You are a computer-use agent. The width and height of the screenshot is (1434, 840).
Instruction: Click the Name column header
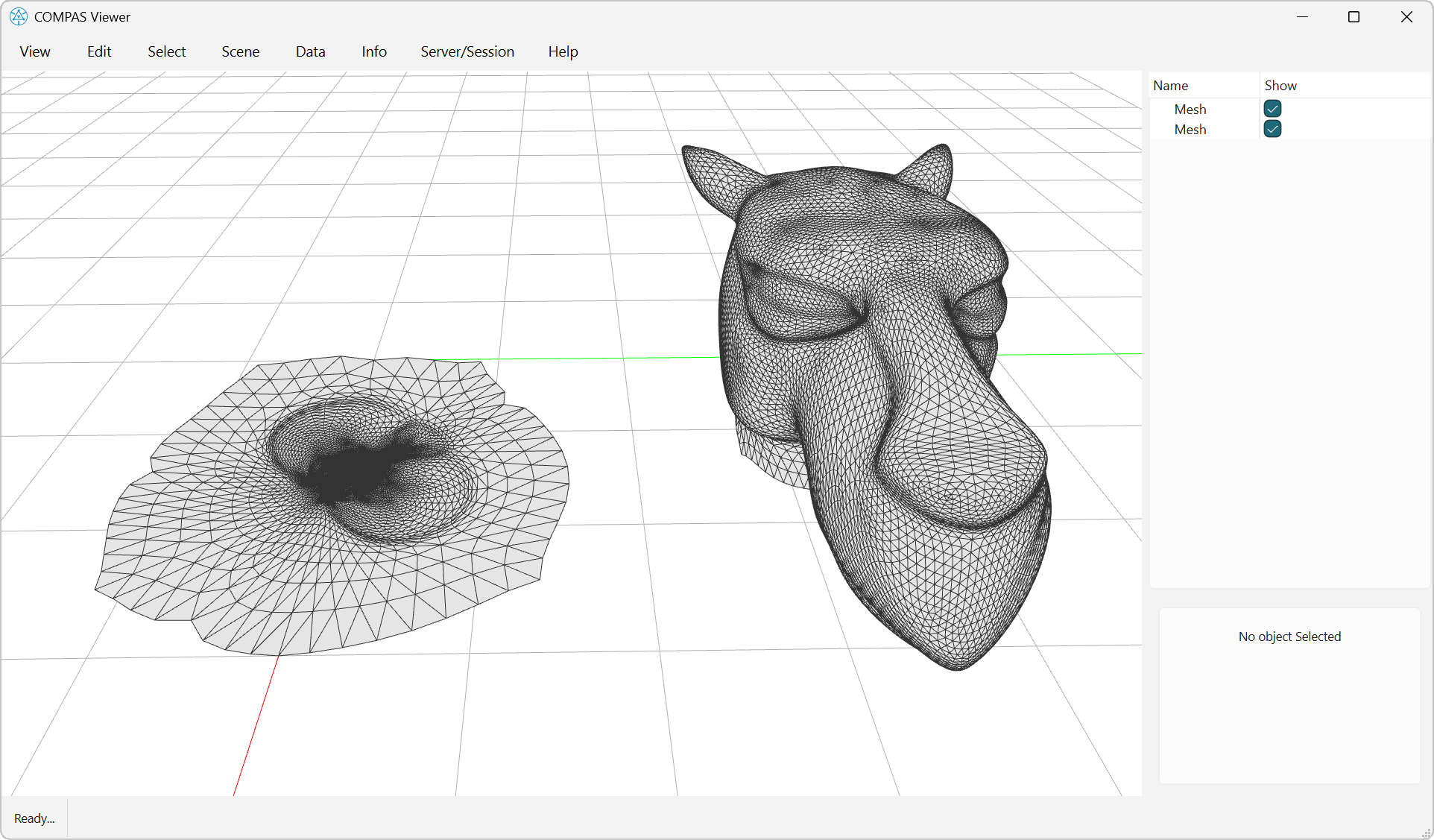click(x=1170, y=85)
